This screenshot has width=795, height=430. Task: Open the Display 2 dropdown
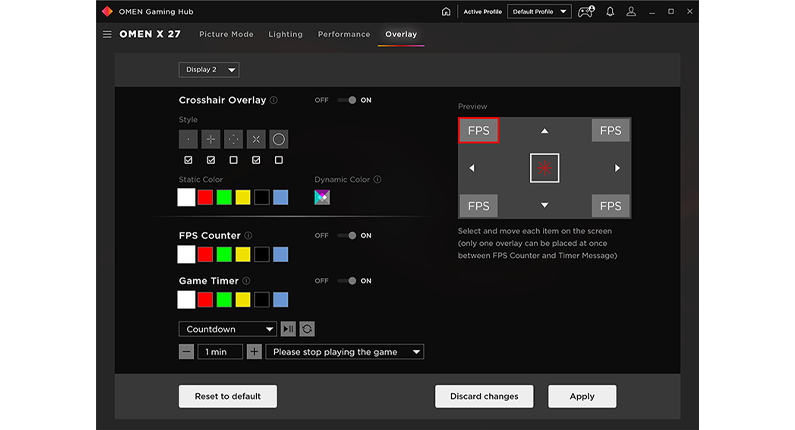click(x=209, y=70)
